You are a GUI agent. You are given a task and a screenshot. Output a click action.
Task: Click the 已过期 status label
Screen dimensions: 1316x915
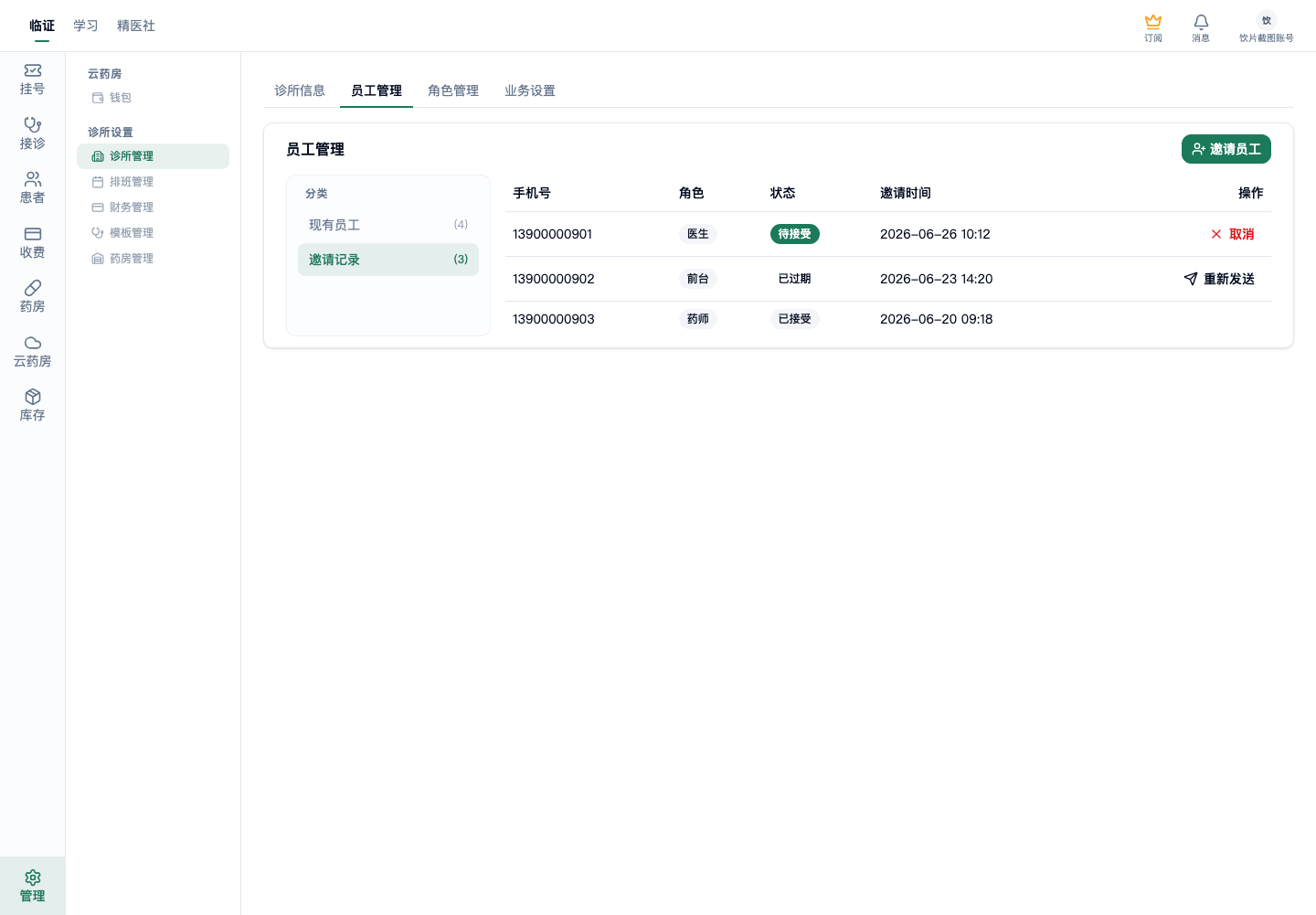(x=795, y=279)
